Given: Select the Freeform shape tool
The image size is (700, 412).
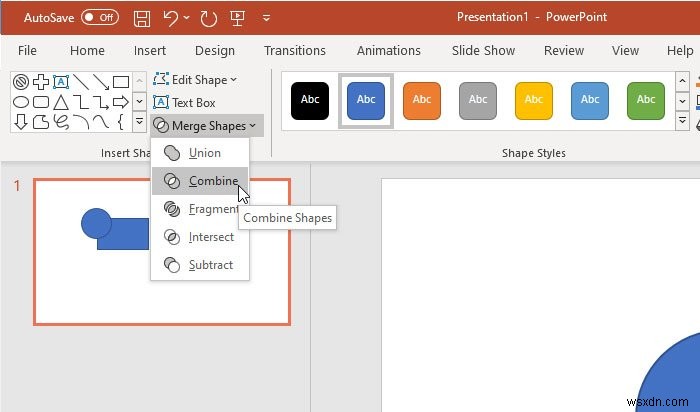Looking at the screenshot, I should tap(41, 121).
